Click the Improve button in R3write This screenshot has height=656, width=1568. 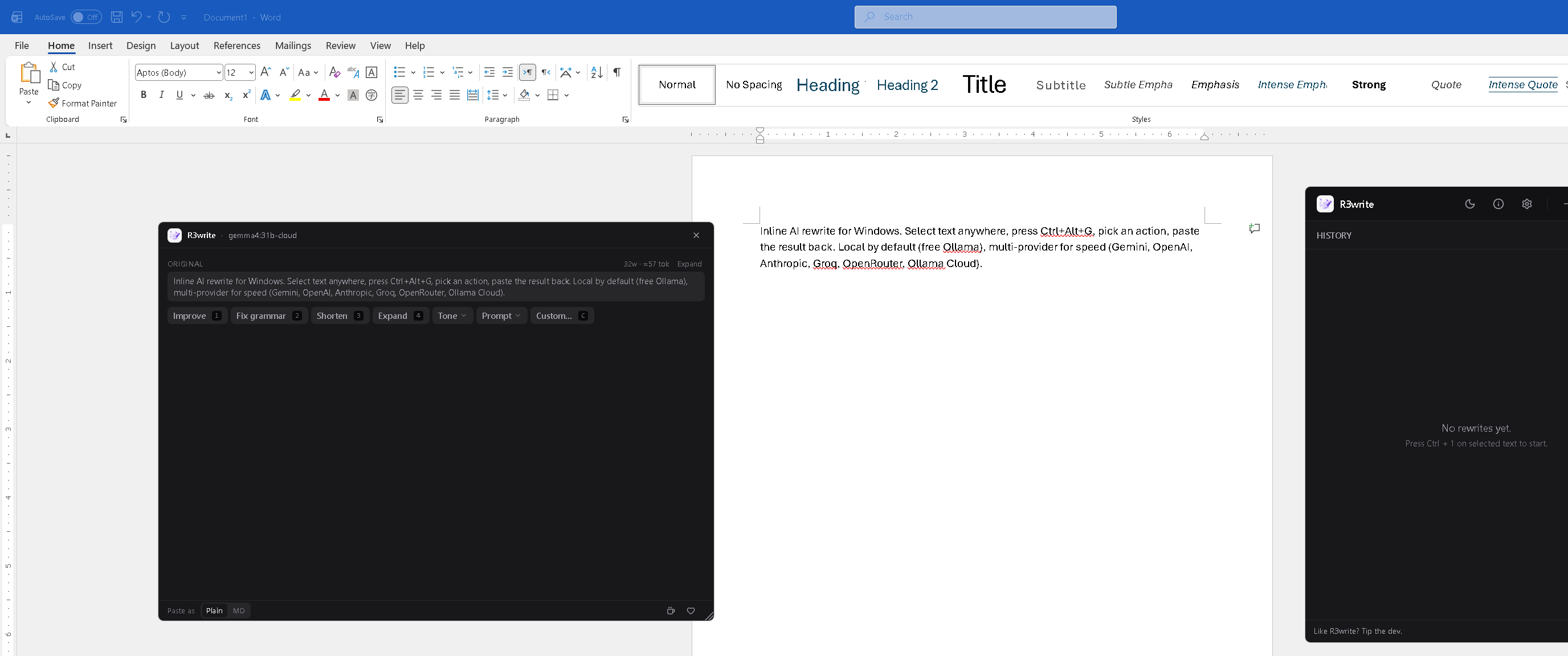pos(197,316)
